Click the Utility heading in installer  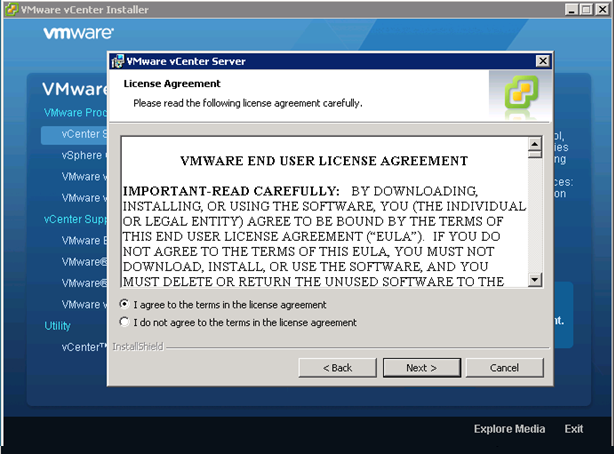pyautogui.click(x=58, y=326)
